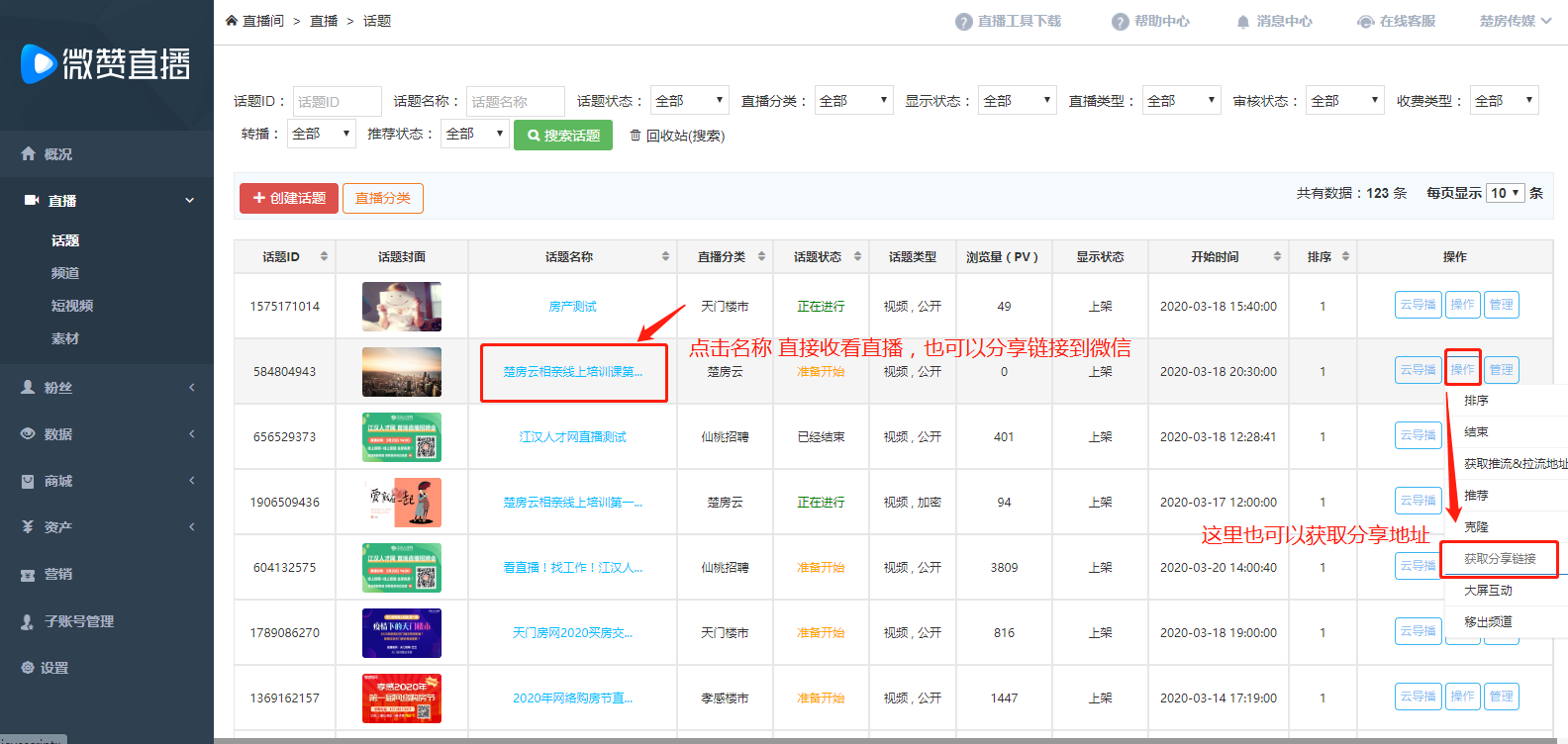Click cover thumbnail of topic 1575171014

coord(402,307)
